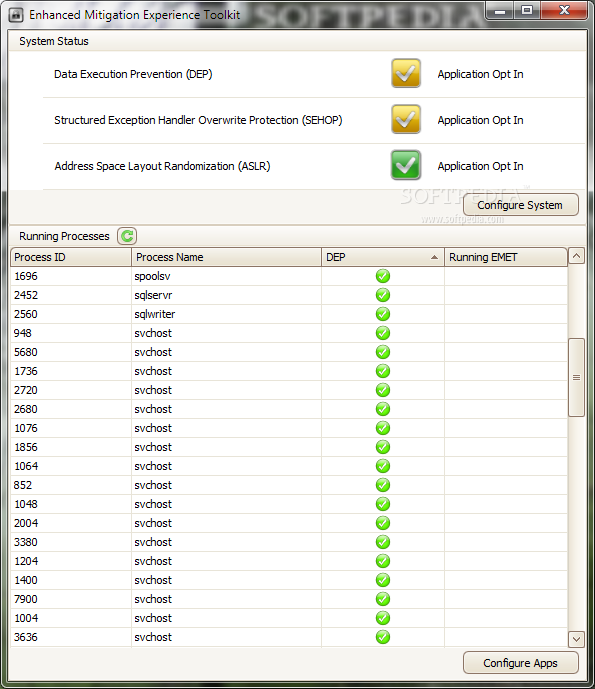Click the SEHOP yellow status icon

[x=406, y=119]
